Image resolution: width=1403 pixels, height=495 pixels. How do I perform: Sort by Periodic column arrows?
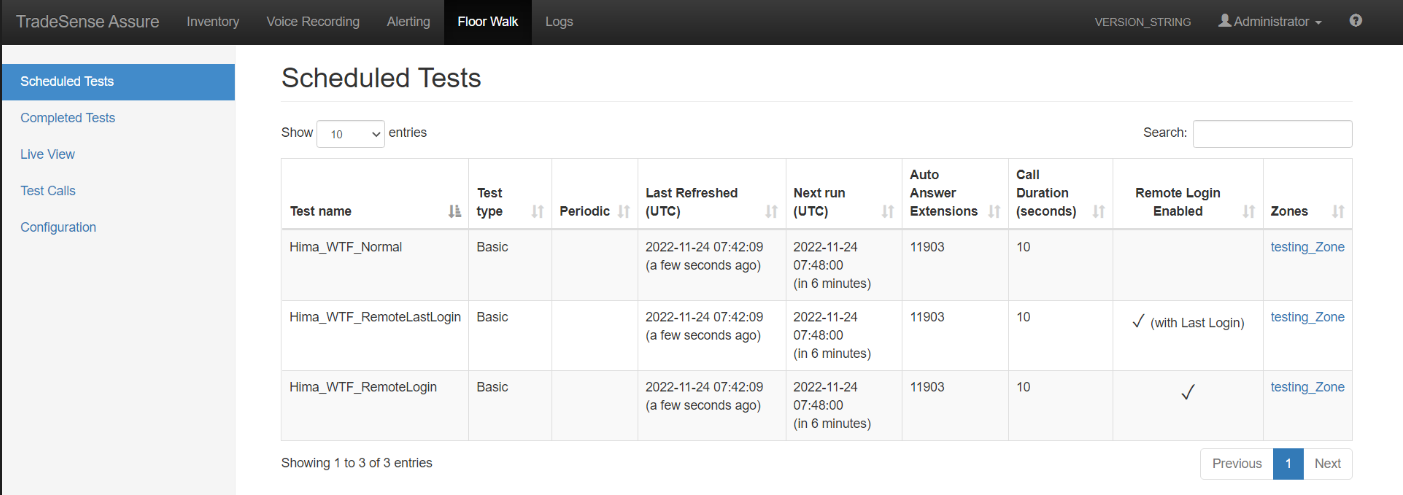click(624, 211)
